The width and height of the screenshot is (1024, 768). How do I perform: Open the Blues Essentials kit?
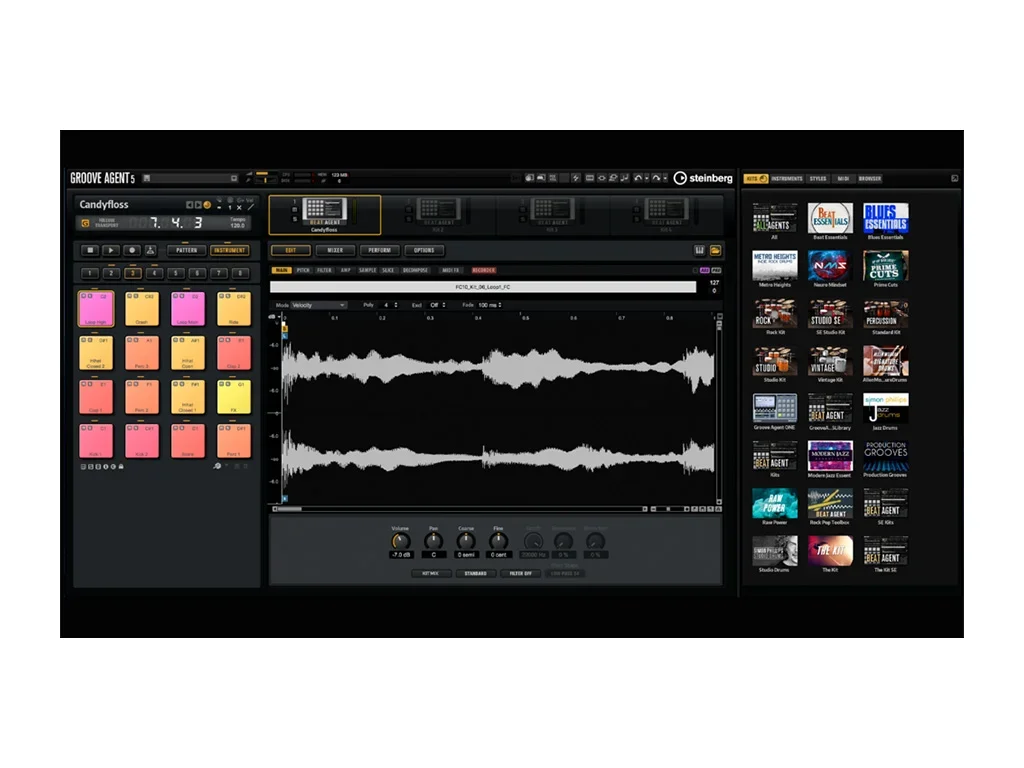885,219
